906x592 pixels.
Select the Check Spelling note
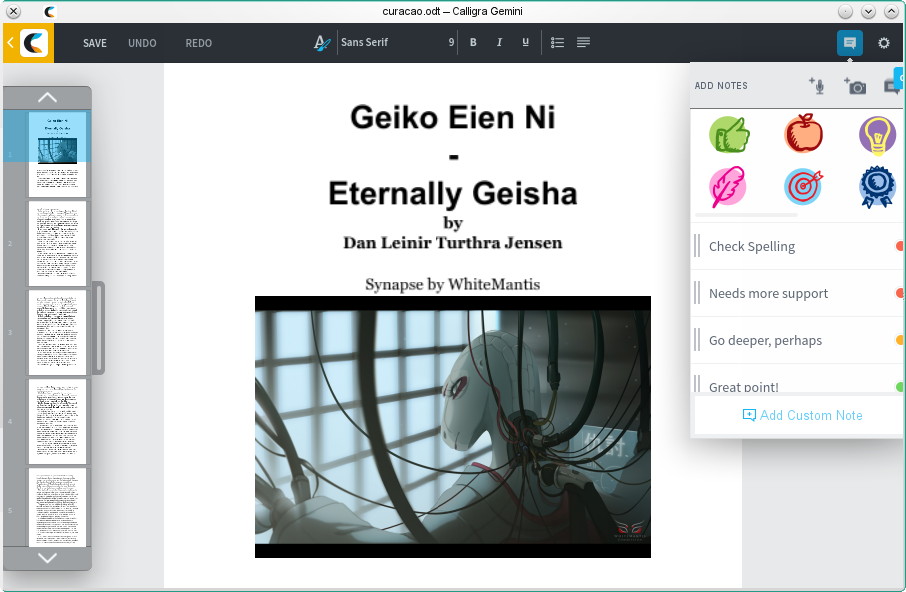tap(752, 246)
